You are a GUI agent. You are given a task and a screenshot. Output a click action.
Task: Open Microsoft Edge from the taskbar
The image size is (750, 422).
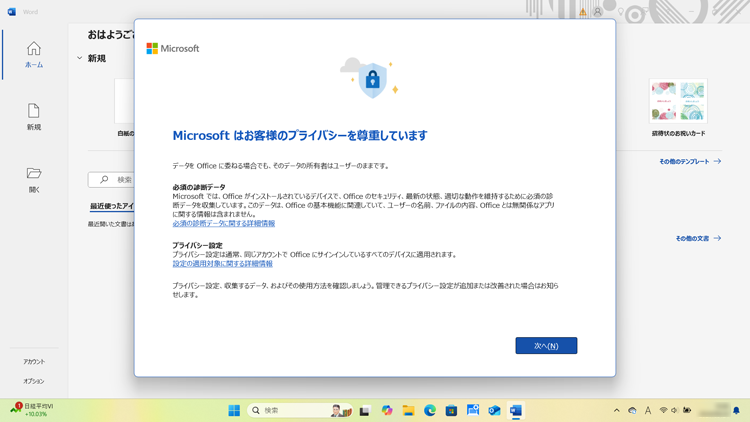(x=430, y=410)
